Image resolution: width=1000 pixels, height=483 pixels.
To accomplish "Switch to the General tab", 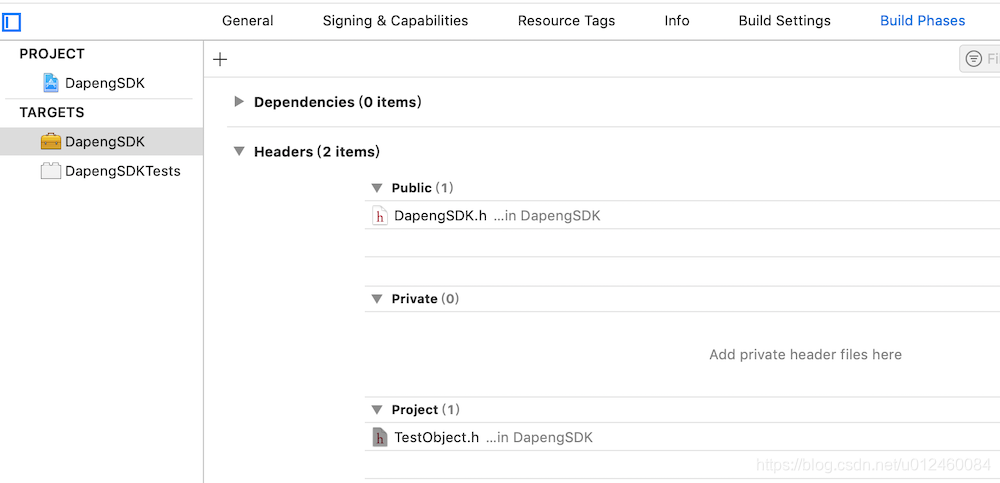I will [x=247, y=21].
